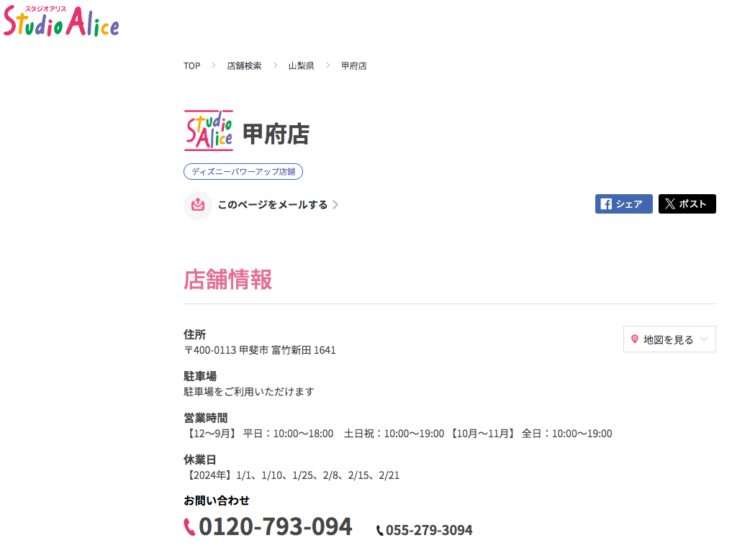Select text 駐車場をご利用いただけます
Screen dimensions: 750x548
[249, 392]
